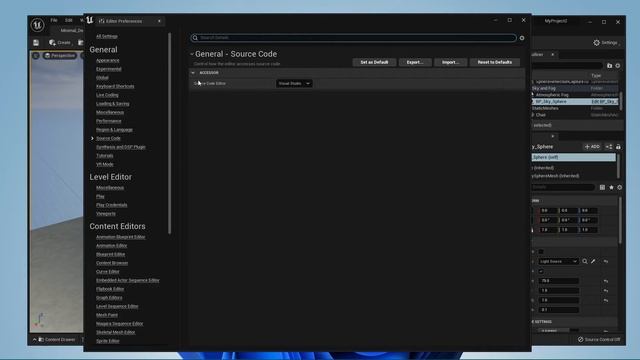Click the Settings gear in main editor
Image resolution: width=640 pixels, height=360 pixels.
click(596, 42)
